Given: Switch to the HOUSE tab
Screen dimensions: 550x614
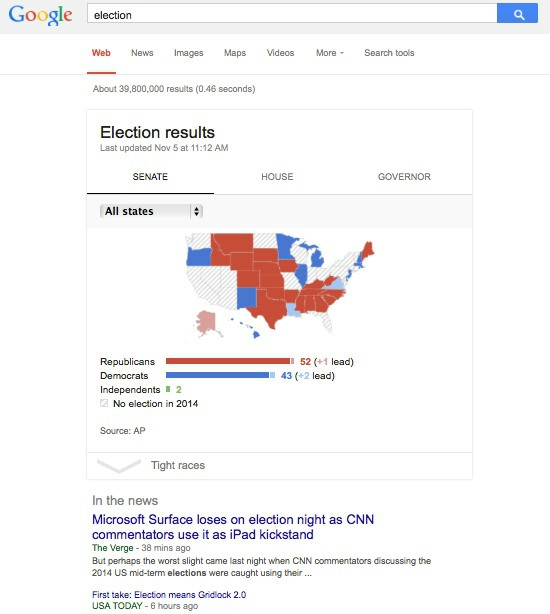Looking at the screenshot, I should click(x=277, y=177).
